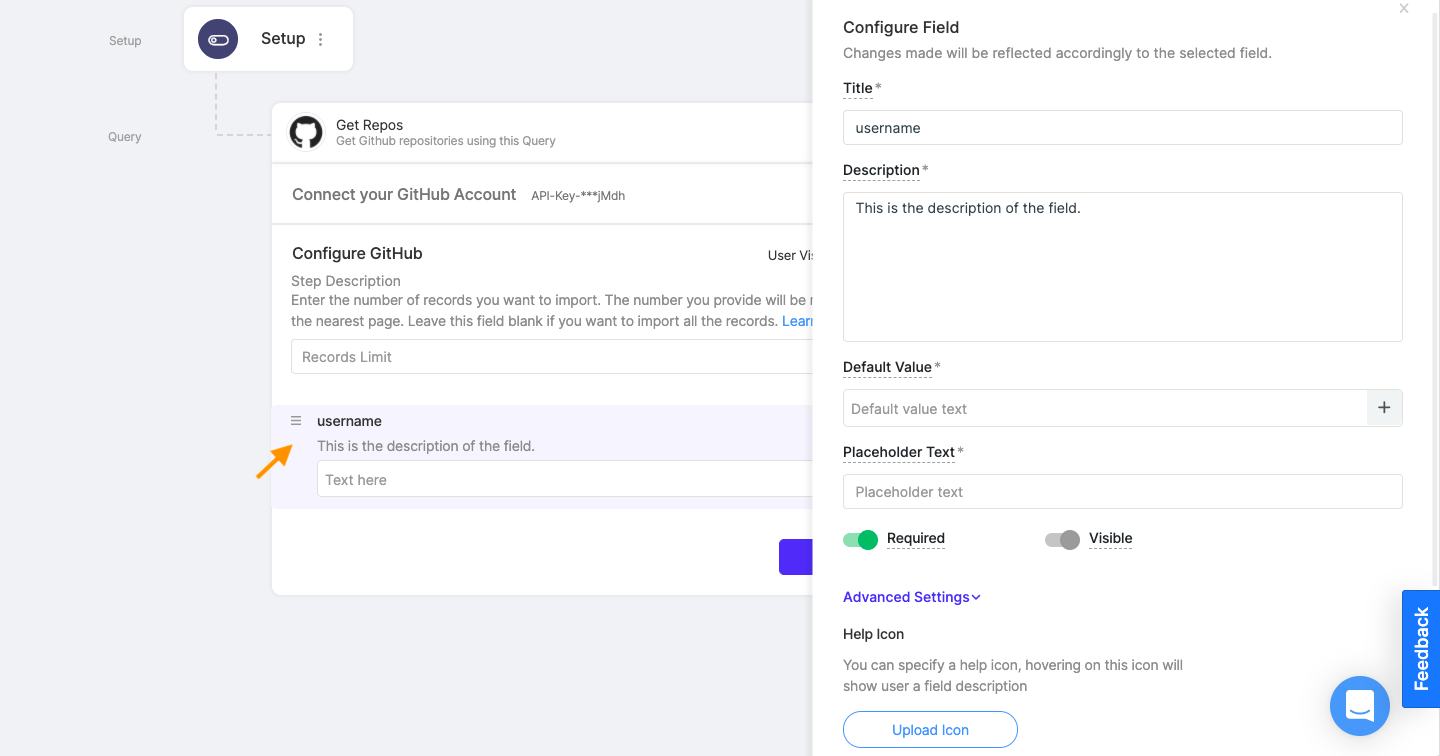Click the purple button under the username field
Image resolution: width=1440 pixels, height=756 pixels.
[796, 557]
